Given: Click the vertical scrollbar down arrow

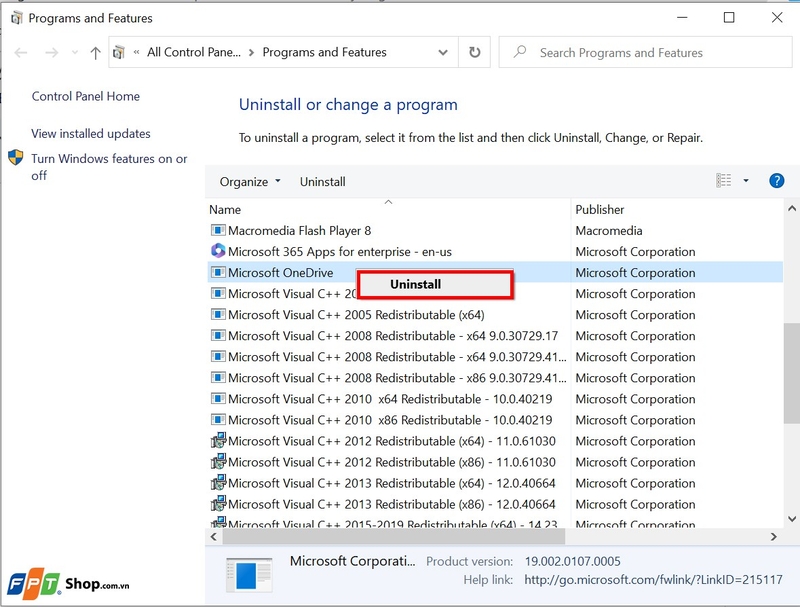Looking at the screenshot, I should [792, 519].
